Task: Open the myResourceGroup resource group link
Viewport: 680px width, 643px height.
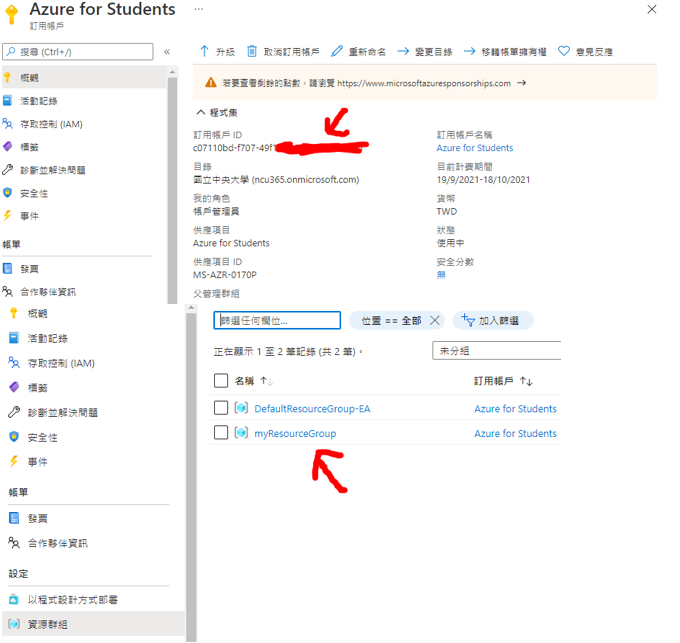Action: [x=295, y=434]
